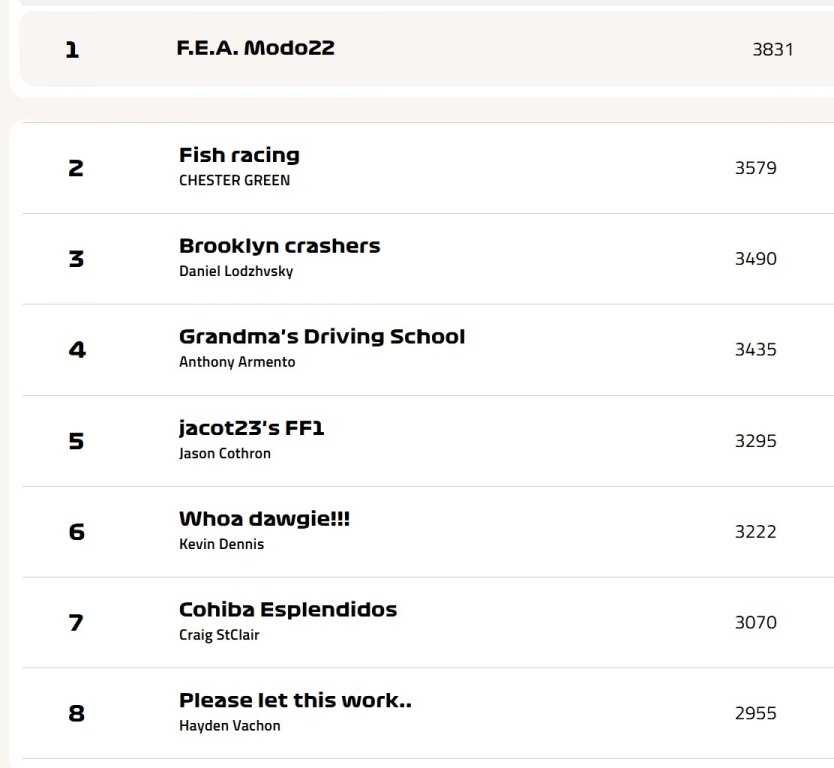Select owner name Jason Cothron
This screenshot has width=834, height=768.
coord(224,453)
